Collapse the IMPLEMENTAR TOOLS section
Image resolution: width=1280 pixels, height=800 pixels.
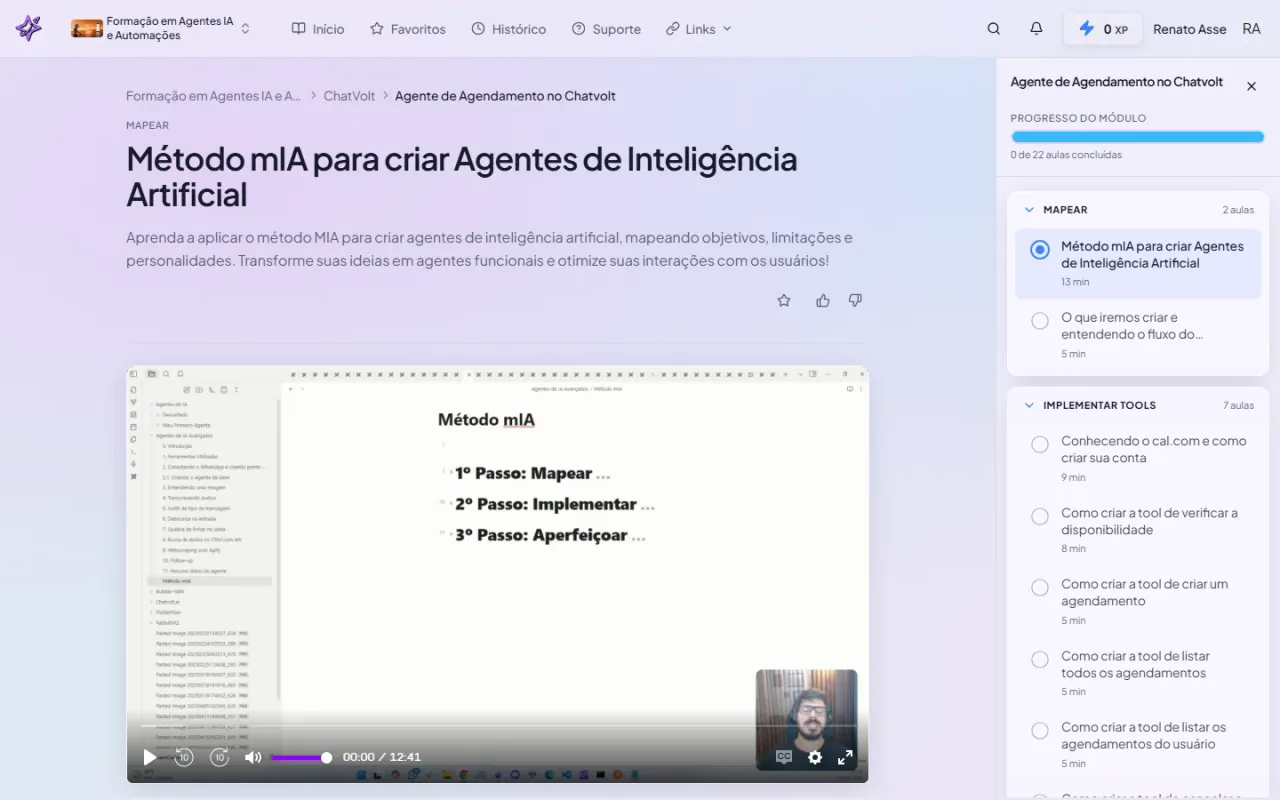[1029, 405]
